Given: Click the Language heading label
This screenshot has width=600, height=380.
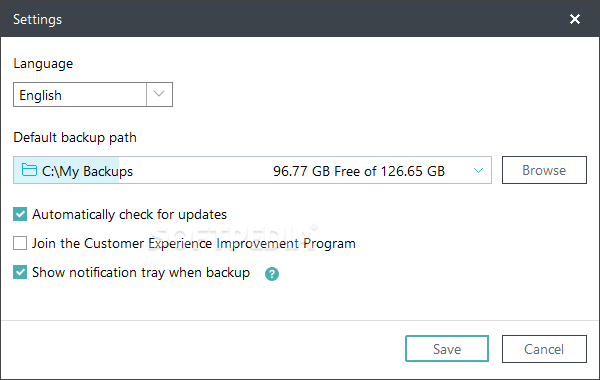Looking at the screenshot, I should click(x=43, y=64).
